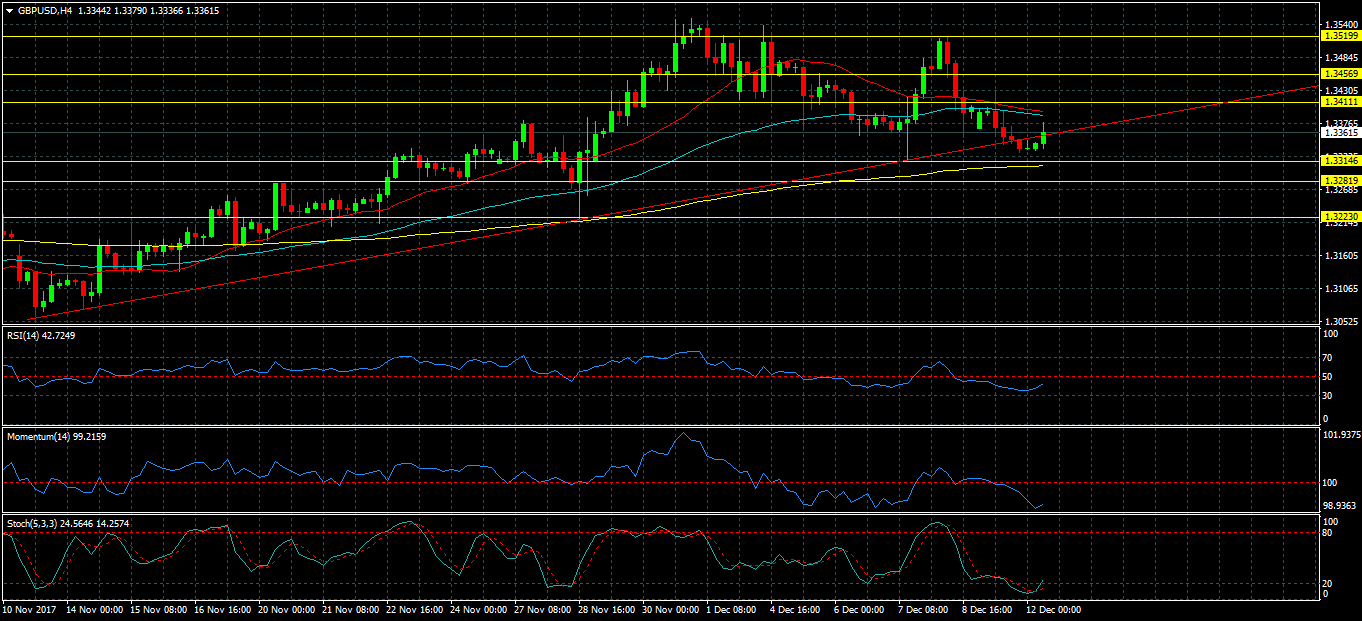Image resolution: width=1362 pixels, height=621 pixels.
Task: Click the 1 Dec 08:00 time label
Action: (x=732, y=609)
